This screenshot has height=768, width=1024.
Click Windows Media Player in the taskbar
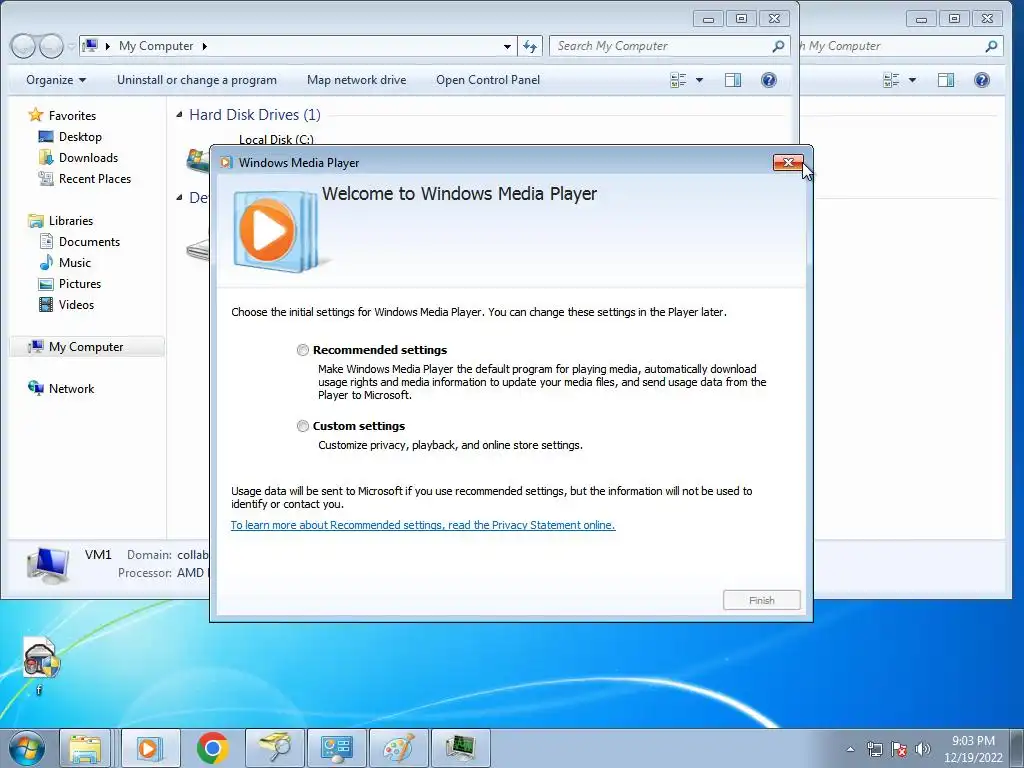tap(150, 748)
